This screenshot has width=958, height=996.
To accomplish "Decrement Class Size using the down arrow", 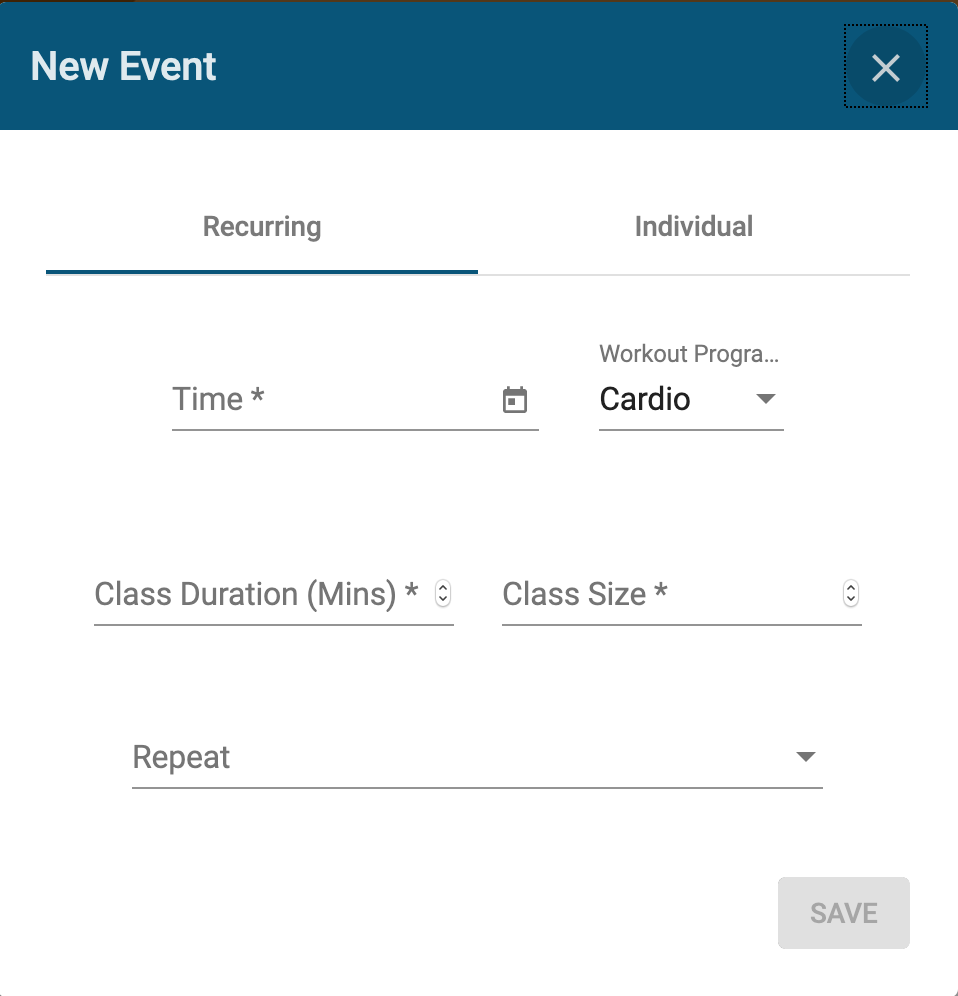I will (x=851, y=600).
